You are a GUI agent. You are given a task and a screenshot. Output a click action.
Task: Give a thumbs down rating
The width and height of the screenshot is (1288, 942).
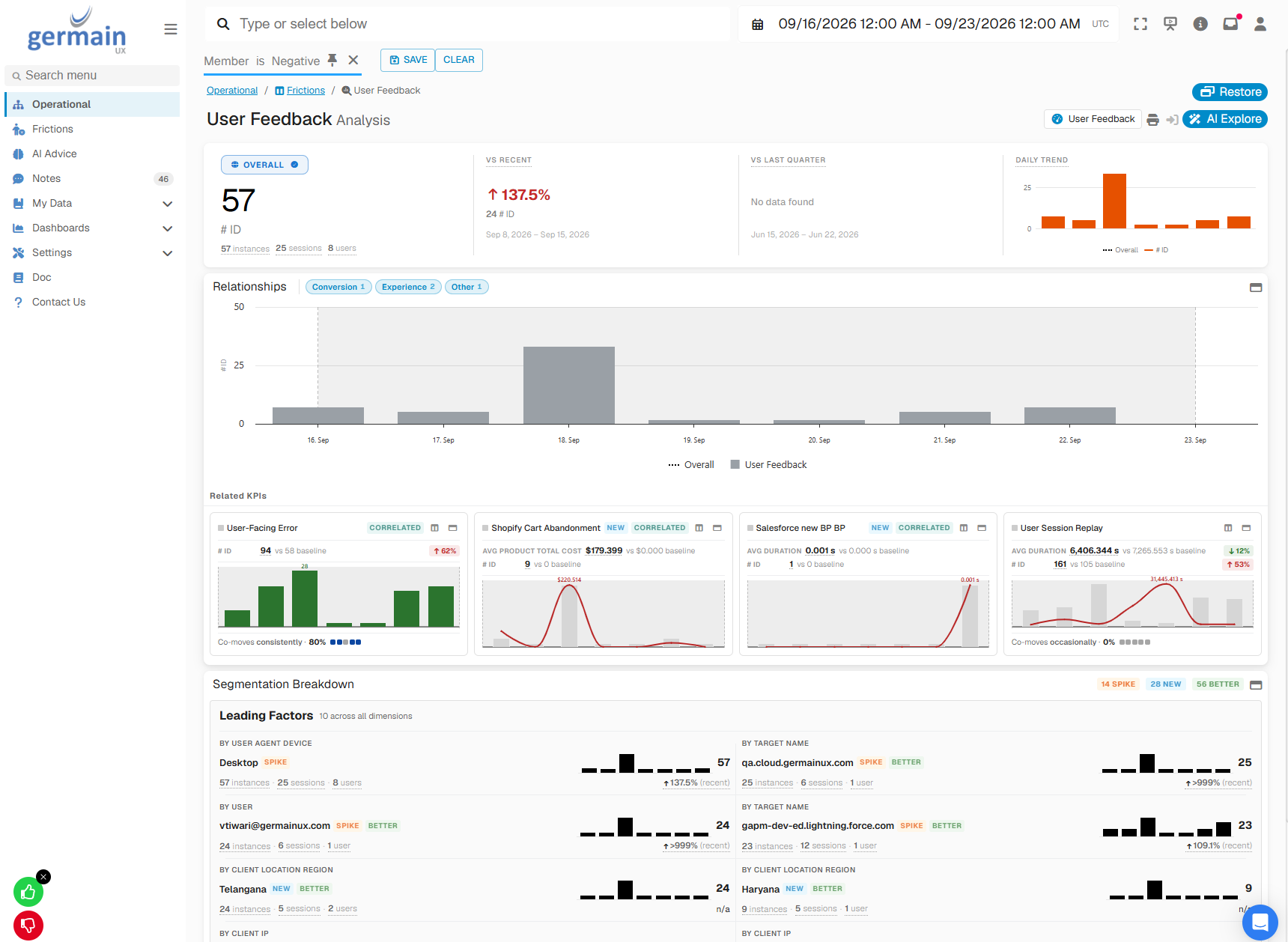tap(28, 926)
